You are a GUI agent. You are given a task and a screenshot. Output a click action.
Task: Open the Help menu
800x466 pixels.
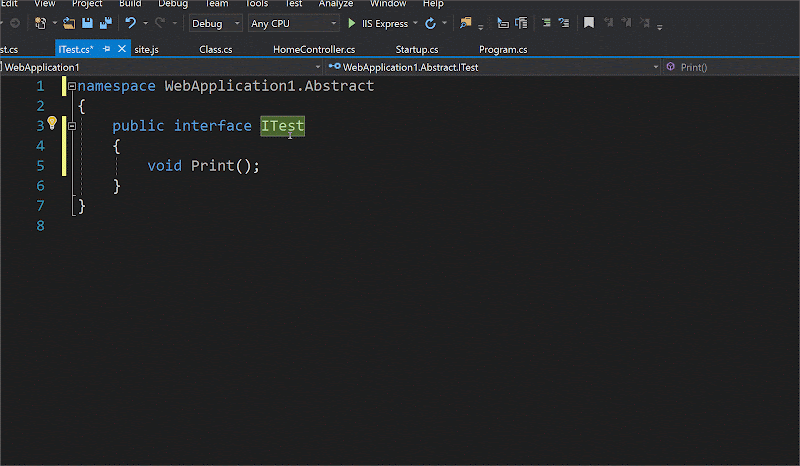(x=433, y=4)
